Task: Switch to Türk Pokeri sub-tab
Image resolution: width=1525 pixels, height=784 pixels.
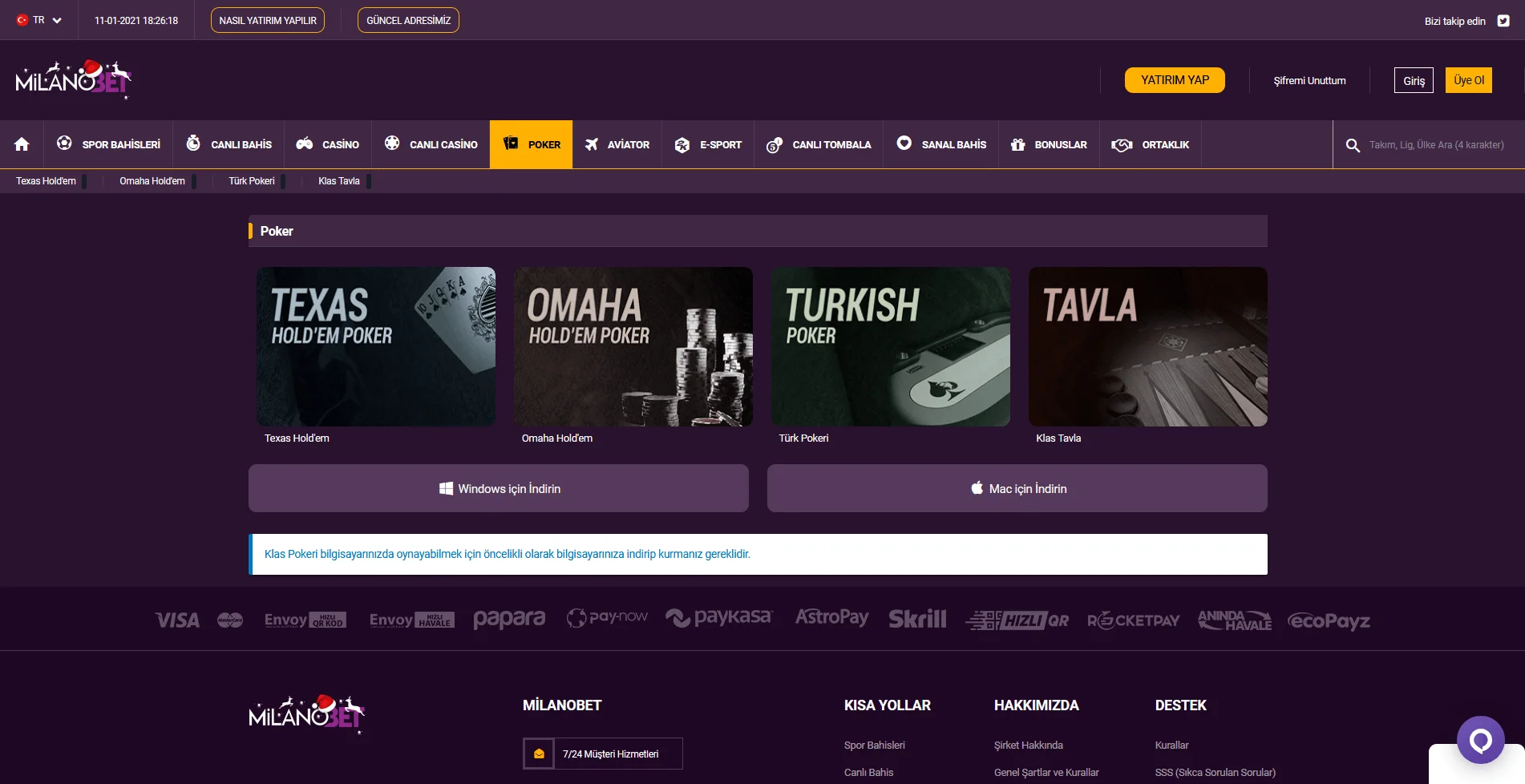Action: (x=252, y=181)
